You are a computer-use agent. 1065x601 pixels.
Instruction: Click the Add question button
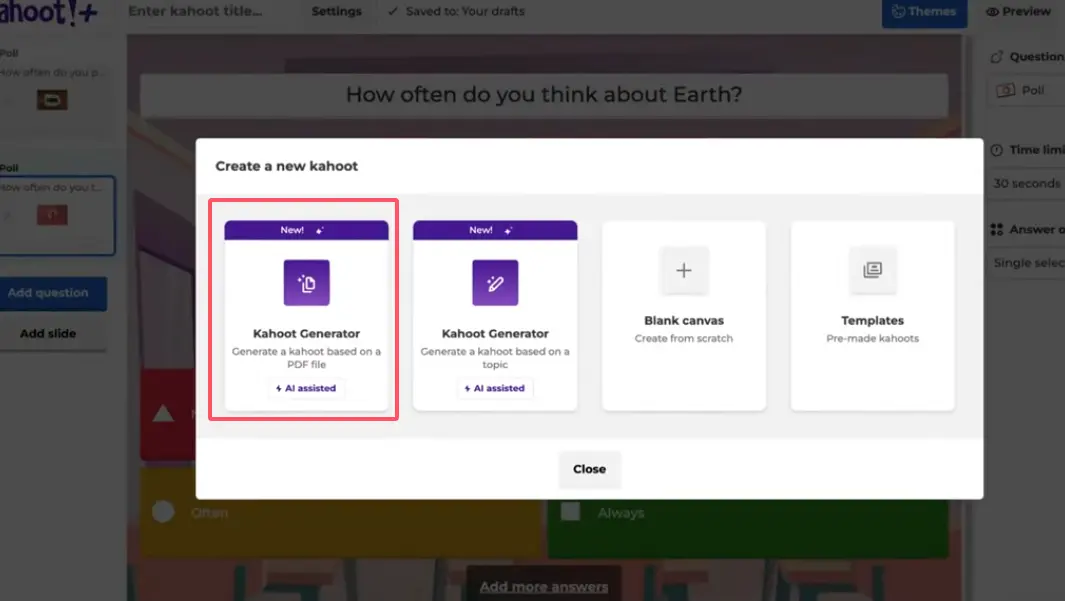point(48,293)
